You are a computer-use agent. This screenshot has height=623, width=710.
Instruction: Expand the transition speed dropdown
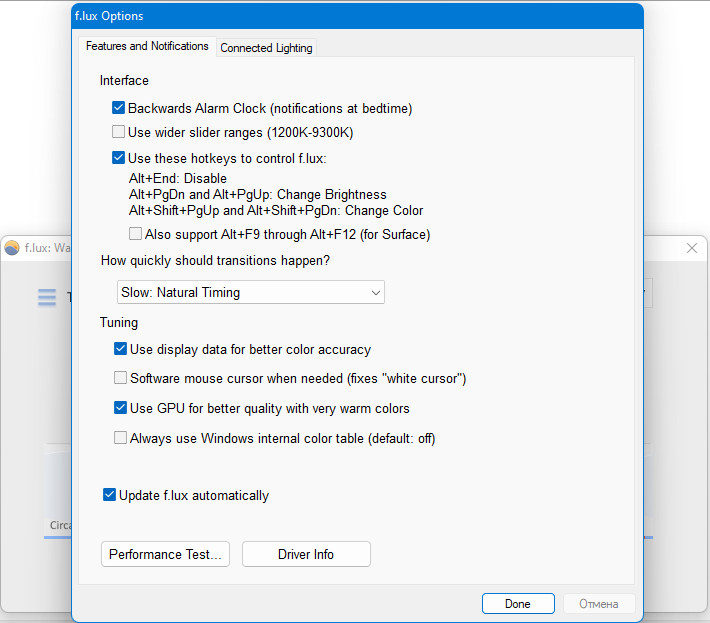[251, 293]
